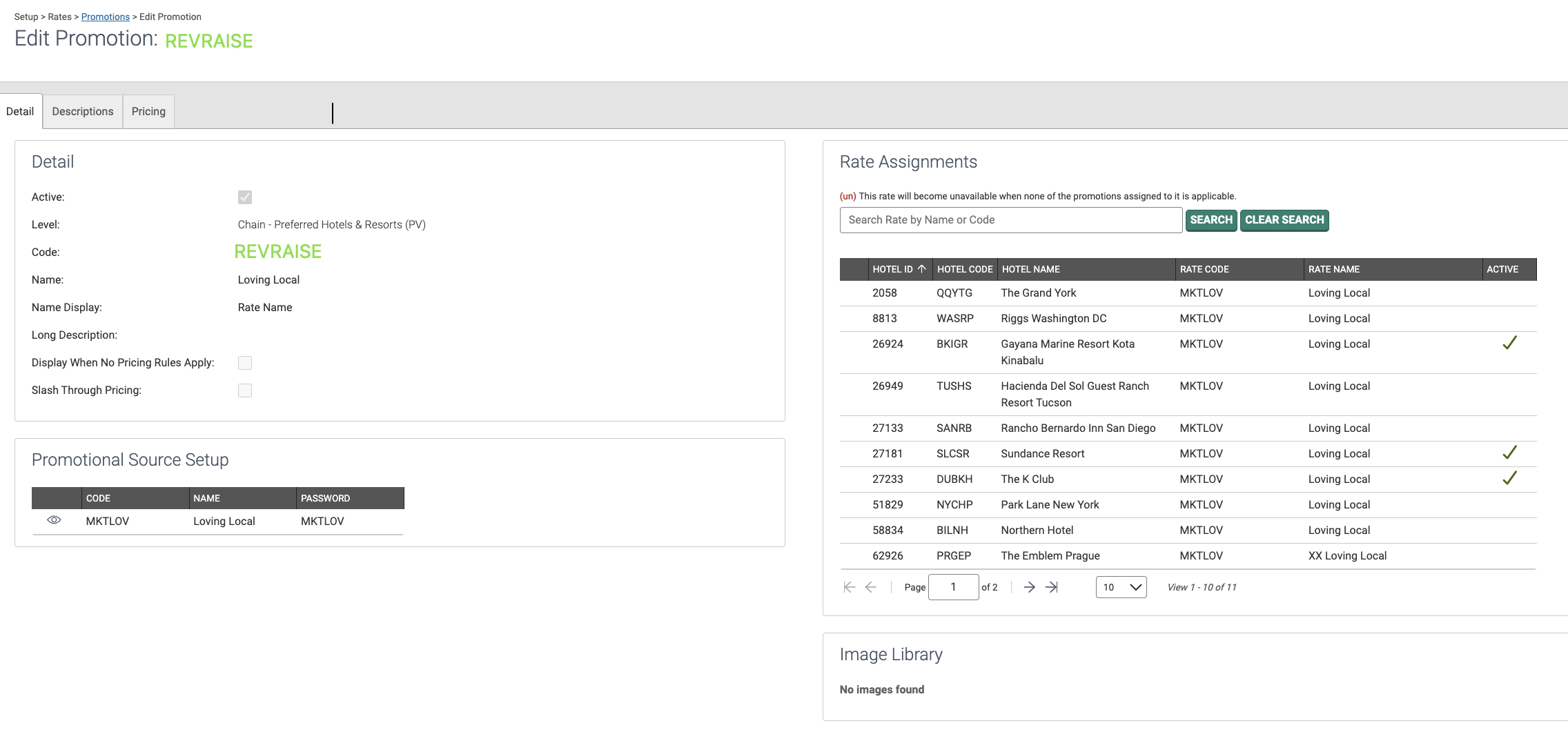Enable Display When No Pricing Rules Apply
The height and width of the screenshot is (732, 1568).
point(245,363)
